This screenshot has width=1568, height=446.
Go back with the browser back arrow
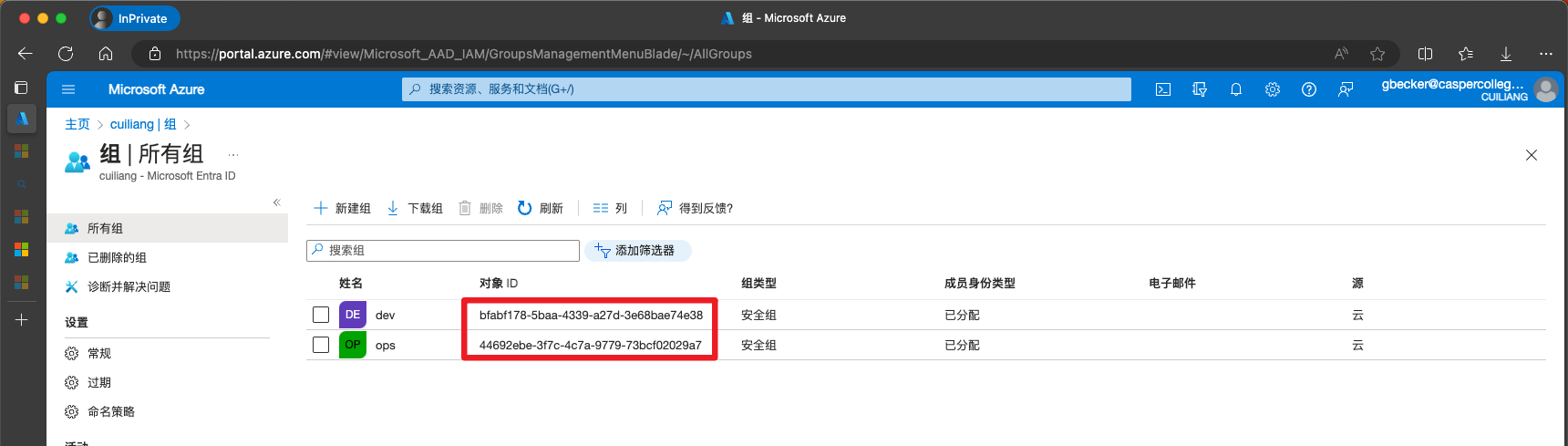[x=26, y=54]
